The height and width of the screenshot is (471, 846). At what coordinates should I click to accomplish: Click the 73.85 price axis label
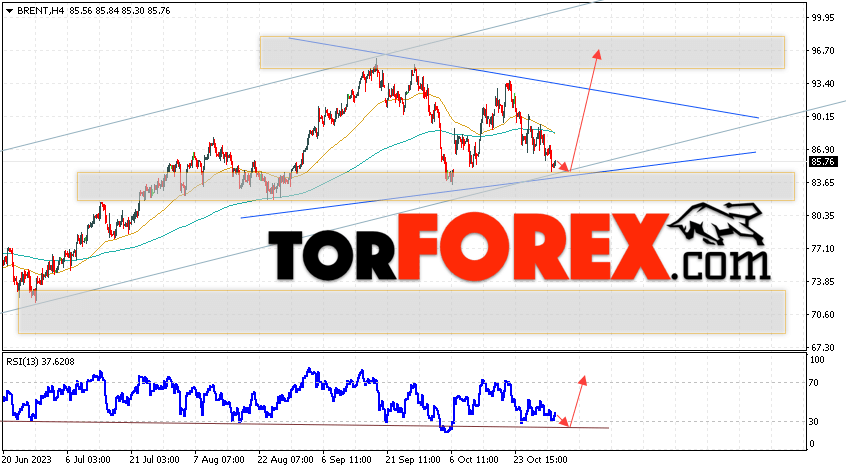[x=823, y=282]
